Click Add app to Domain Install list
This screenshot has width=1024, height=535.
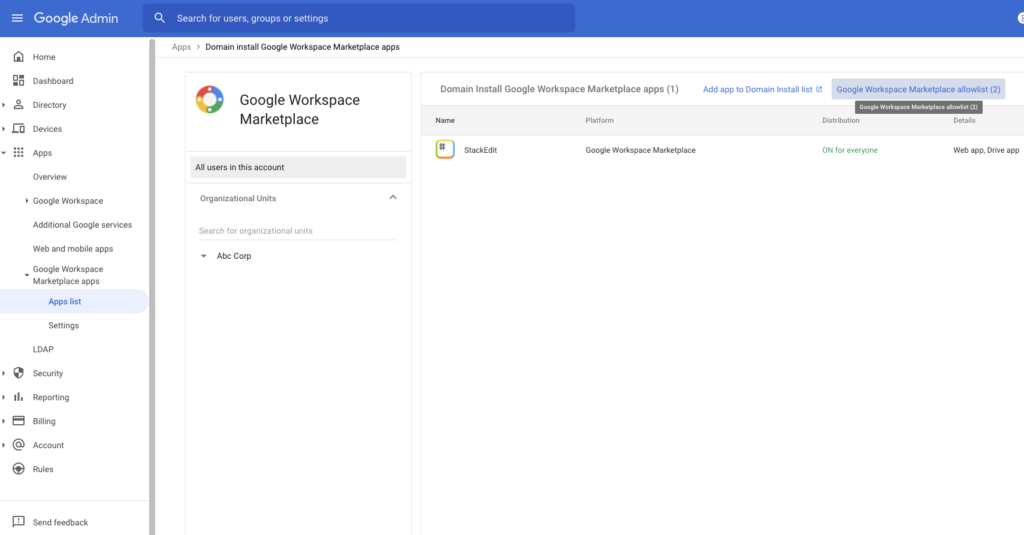pos(758,89)
